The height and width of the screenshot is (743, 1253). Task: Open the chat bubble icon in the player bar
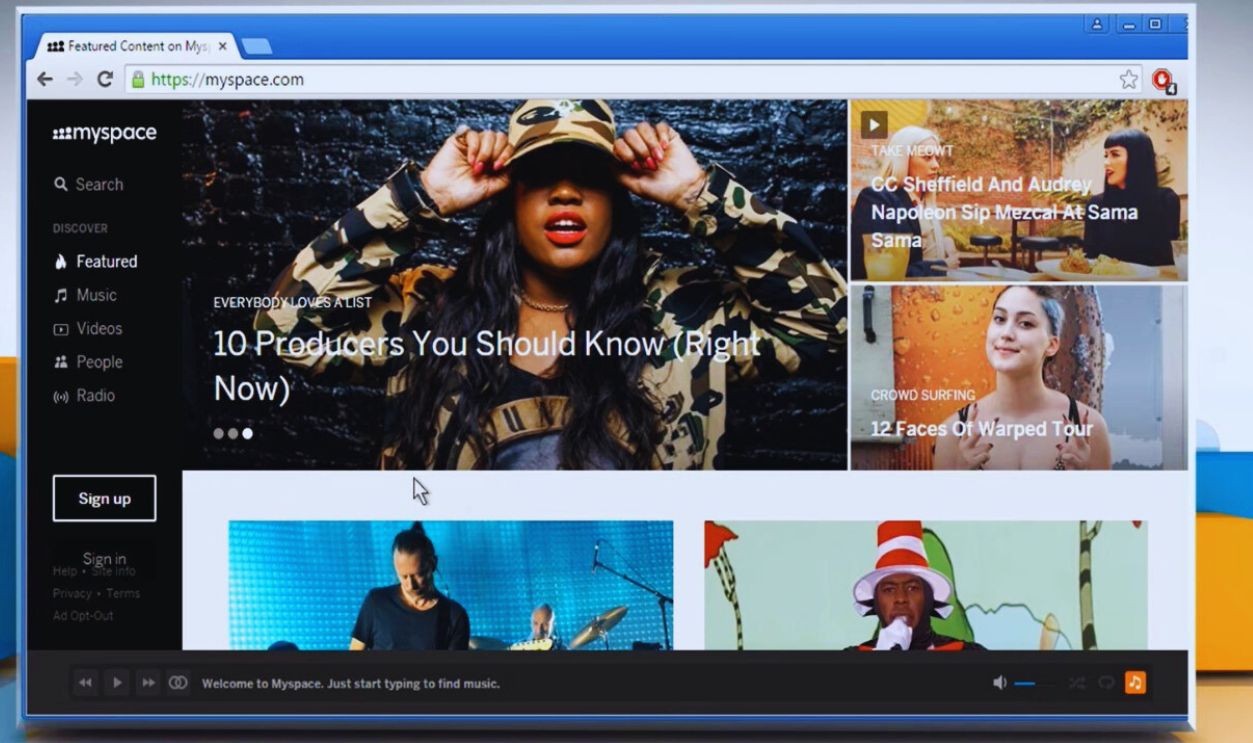1106,682
